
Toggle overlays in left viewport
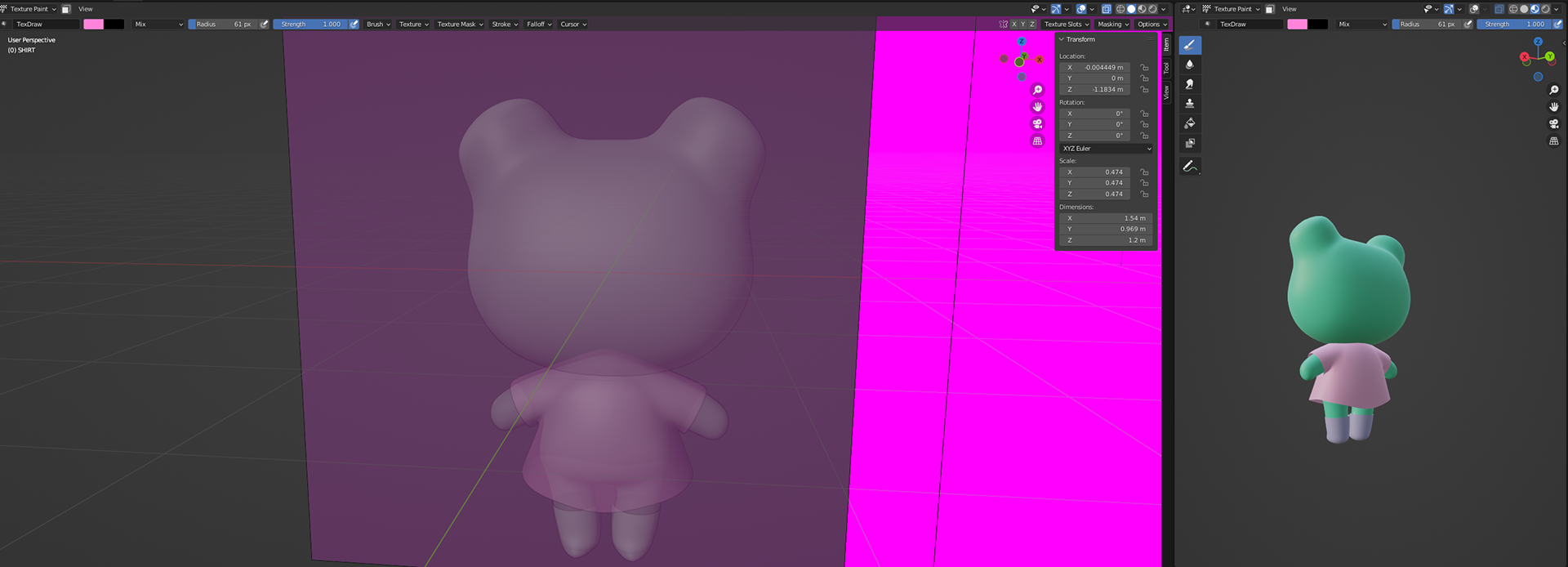click(x=1081, y=9)
